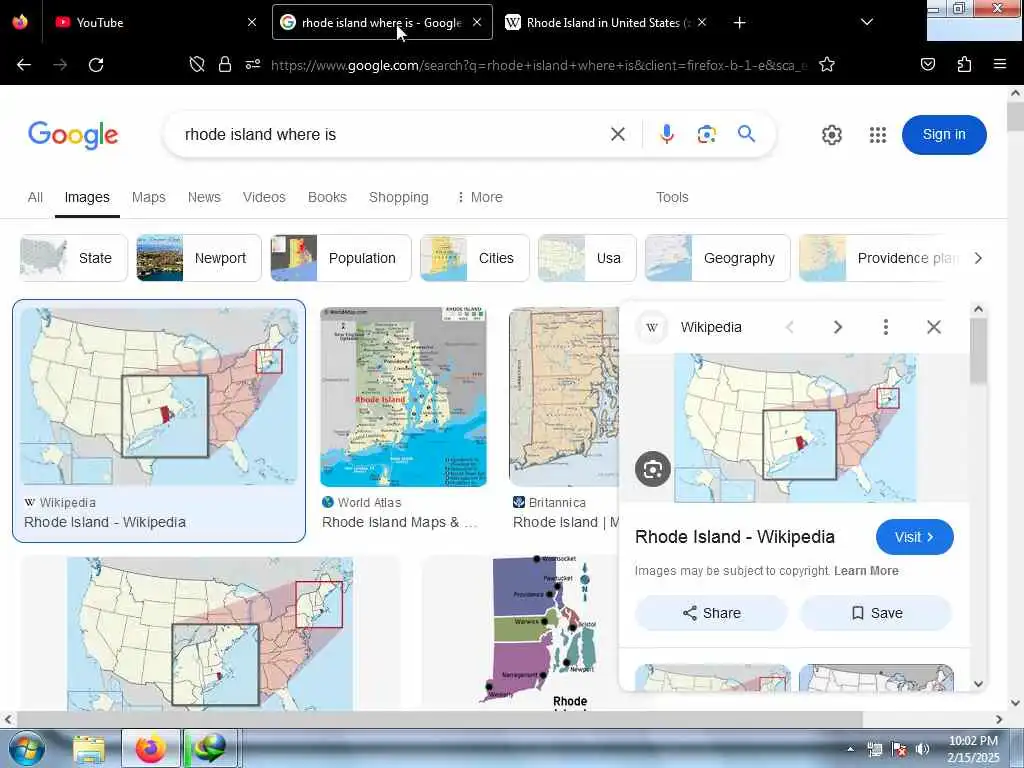Open File Explorer from the taskbar
Screen dimensions: 1024x768
(x=89, y=749)
